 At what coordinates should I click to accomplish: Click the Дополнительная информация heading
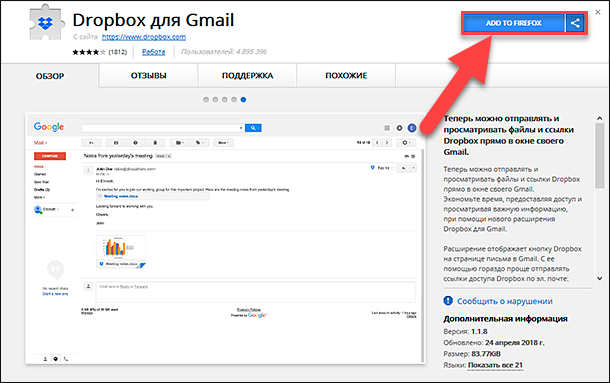coord(505,319)
